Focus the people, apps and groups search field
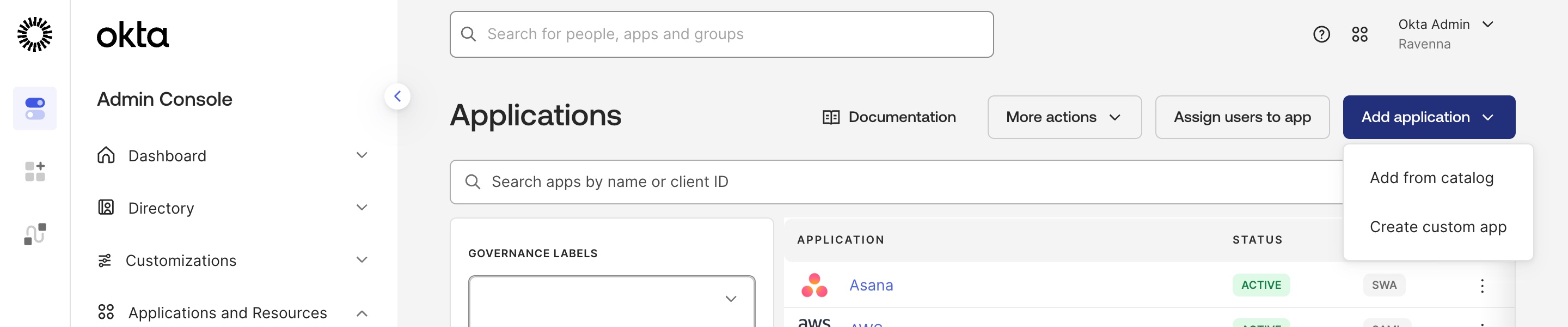The width and height of the screenshot is (1568, 327). point(721,34)
